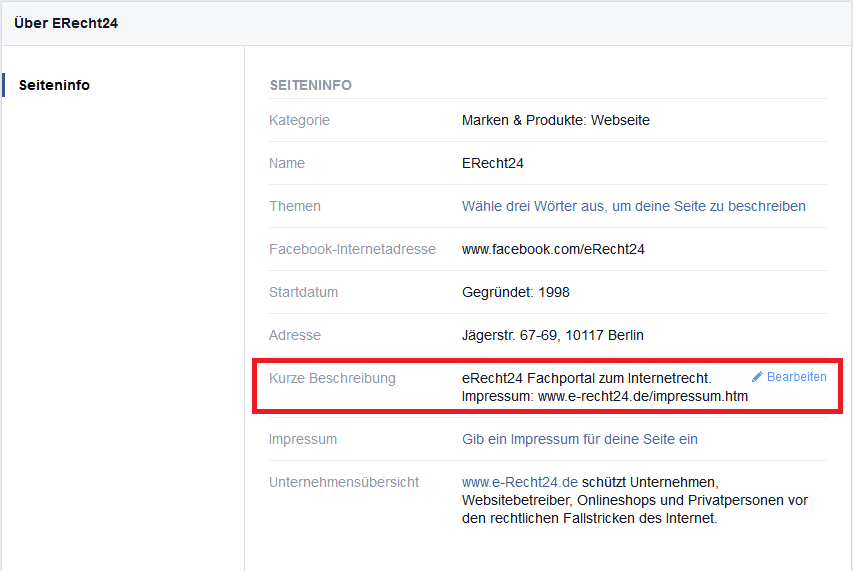Click the Impressum row label

303,439
